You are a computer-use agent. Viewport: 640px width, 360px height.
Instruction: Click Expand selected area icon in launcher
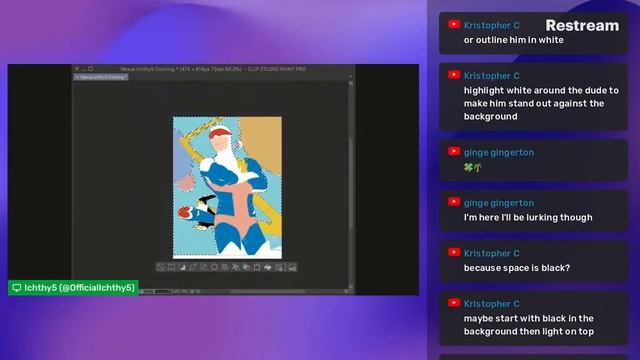(193, 267)
